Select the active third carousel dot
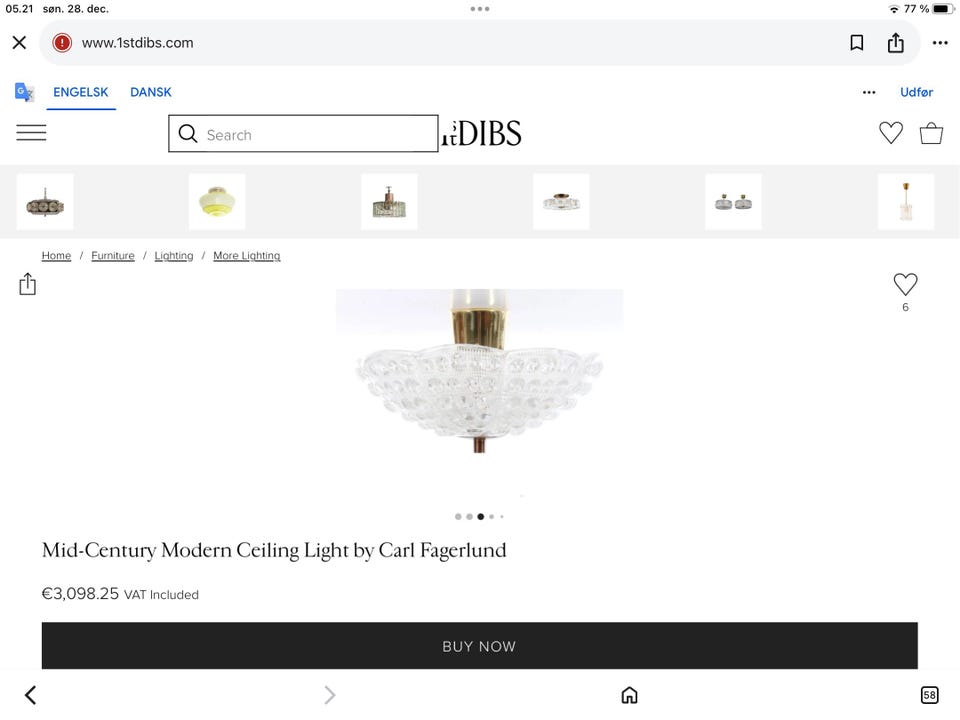 481,517
